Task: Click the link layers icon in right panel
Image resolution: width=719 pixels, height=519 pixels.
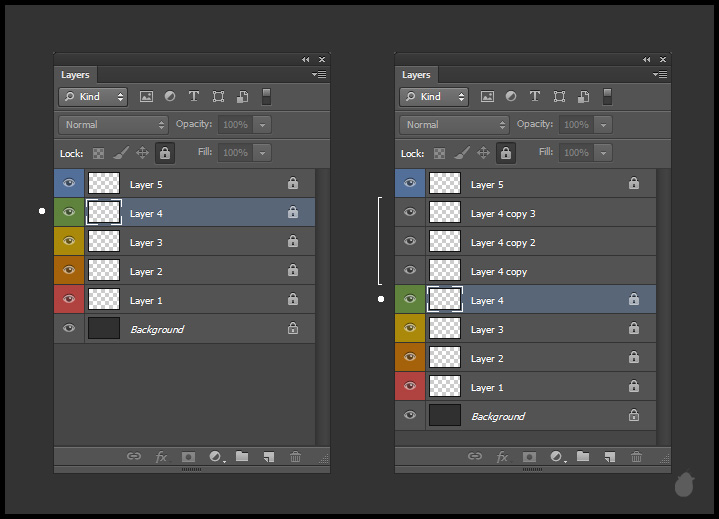Action: click(475, 457)
